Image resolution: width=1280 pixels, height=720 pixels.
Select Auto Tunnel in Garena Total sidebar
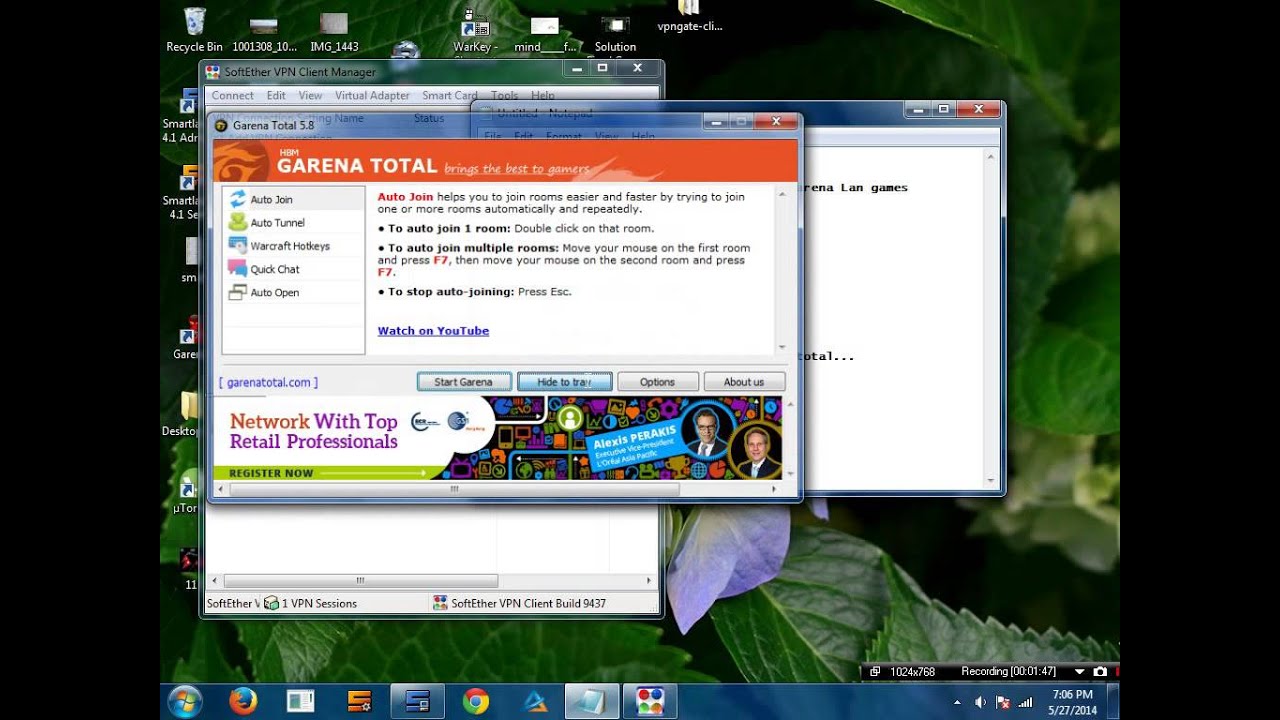coord(293,223)
